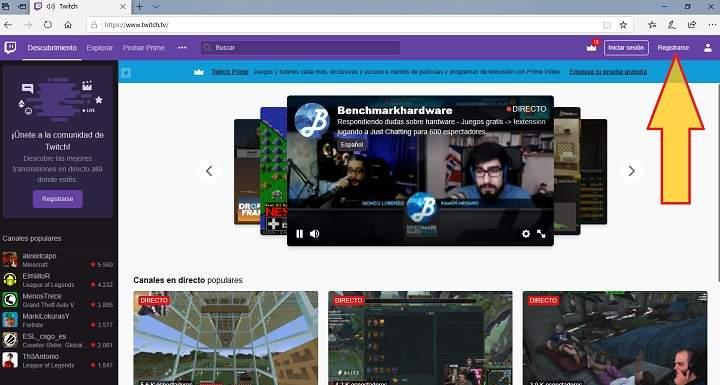The width and height of the screenshot is (720, 385).
Task: Open the Benchmarkhardware channel avatar
Action: tap(312, 120)
